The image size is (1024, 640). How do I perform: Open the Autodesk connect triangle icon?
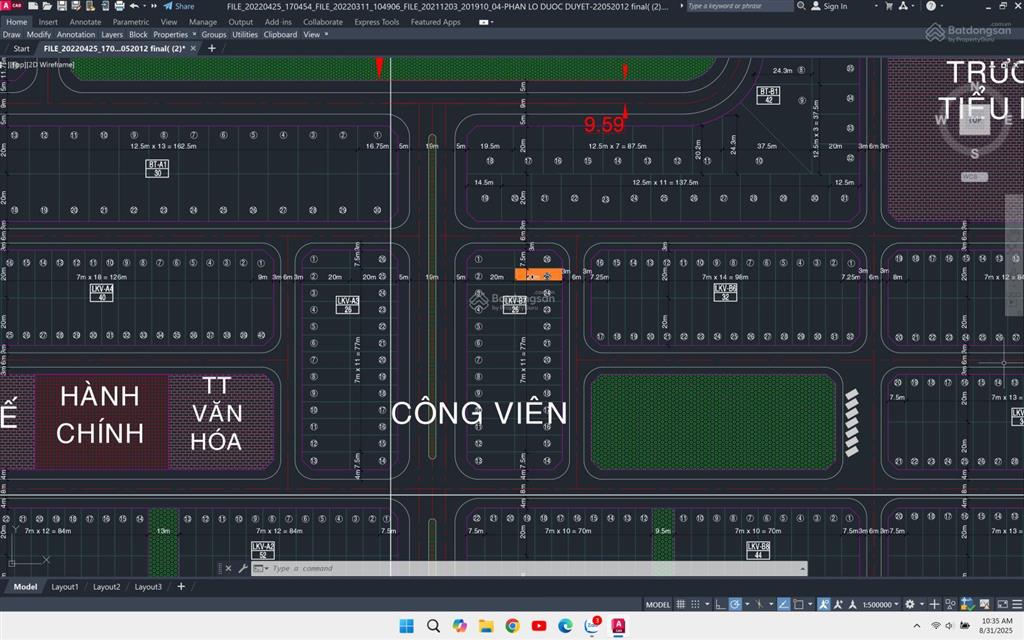click(903, 6)
